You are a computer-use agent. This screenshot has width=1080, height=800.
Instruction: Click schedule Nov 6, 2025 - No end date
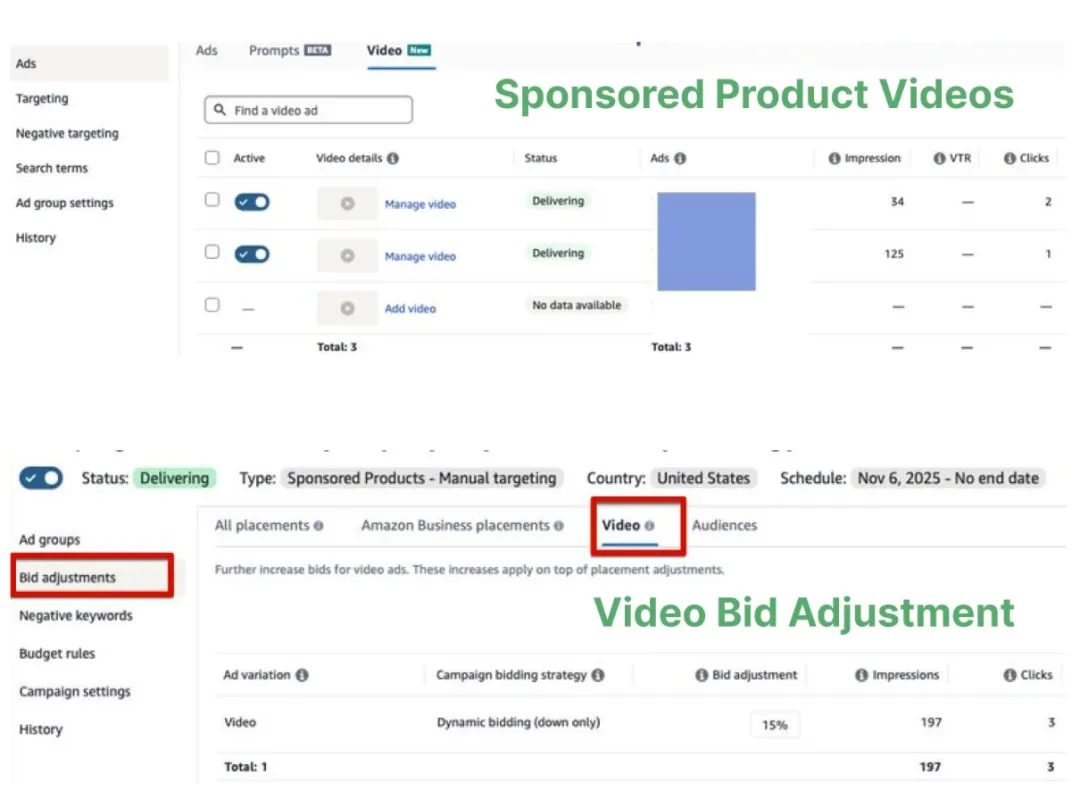(948, 478)
